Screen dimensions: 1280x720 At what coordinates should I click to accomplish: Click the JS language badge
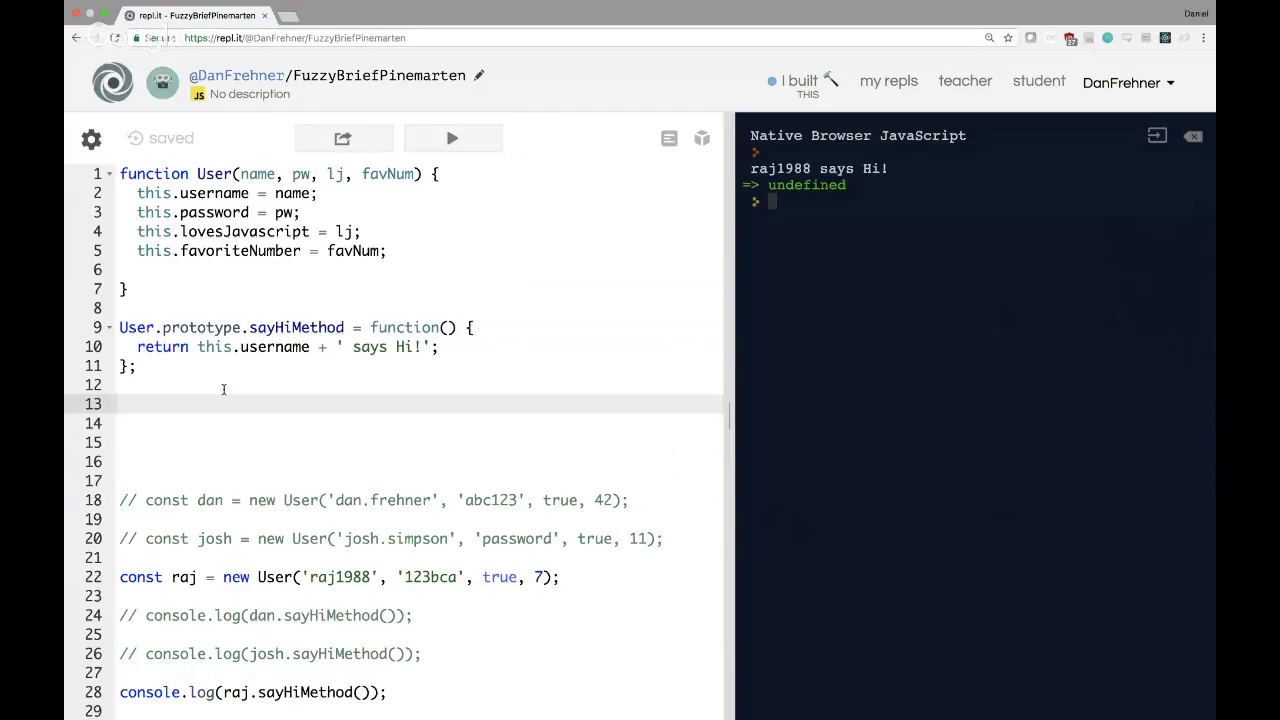198,94
